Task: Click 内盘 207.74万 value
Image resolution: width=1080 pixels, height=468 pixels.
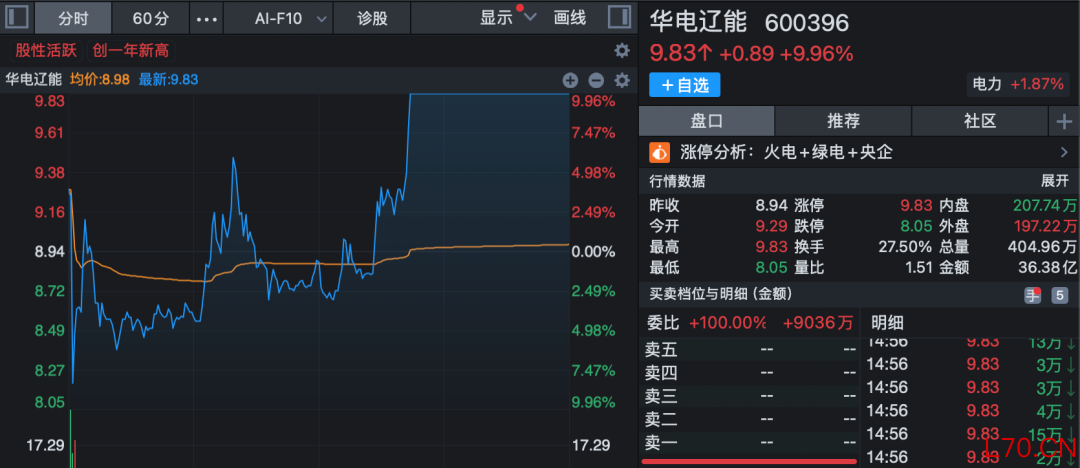Action: coord(1045,205)
